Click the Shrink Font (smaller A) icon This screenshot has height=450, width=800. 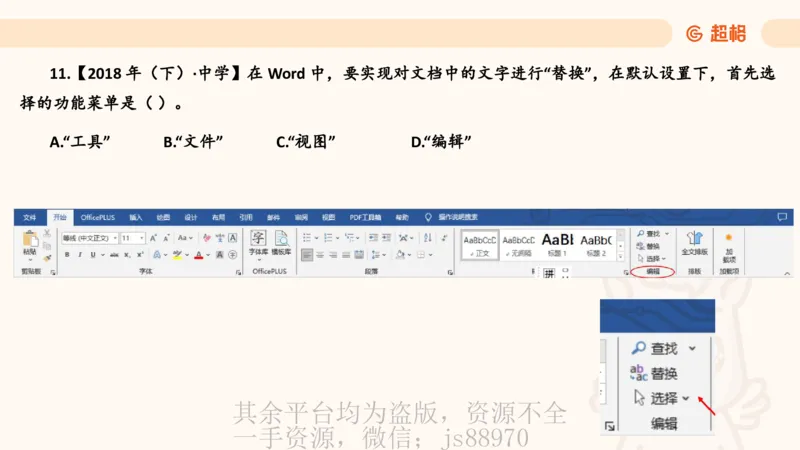coord(166,238)
